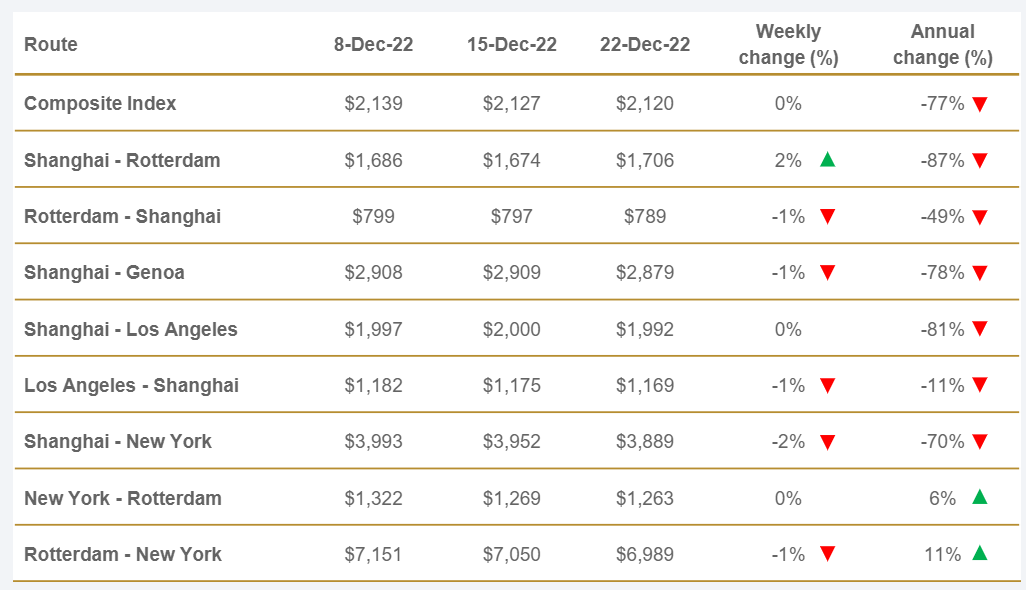
Task: Click the Weekly change (%) header
Action: 788,45
